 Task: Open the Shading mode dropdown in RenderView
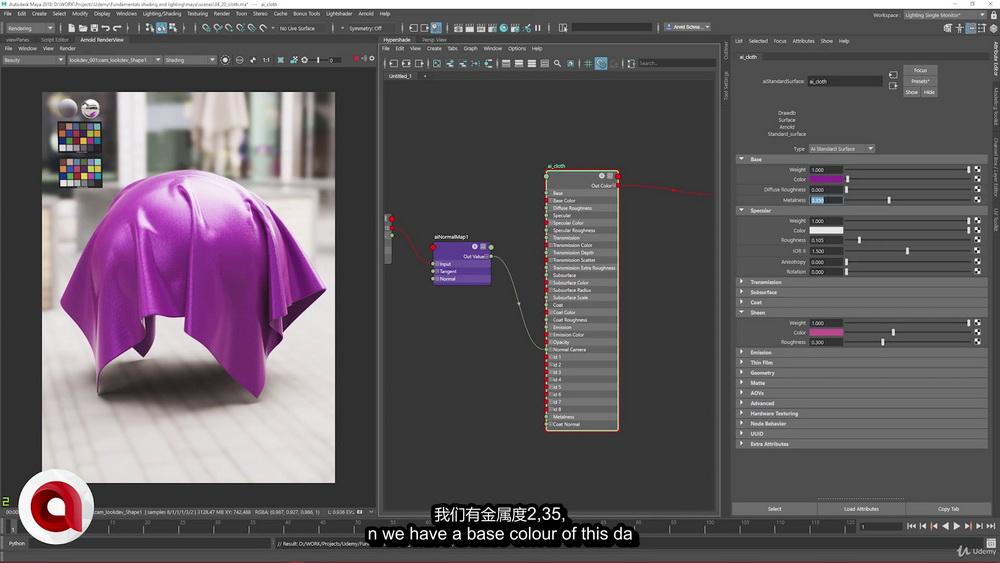(190, 60)
